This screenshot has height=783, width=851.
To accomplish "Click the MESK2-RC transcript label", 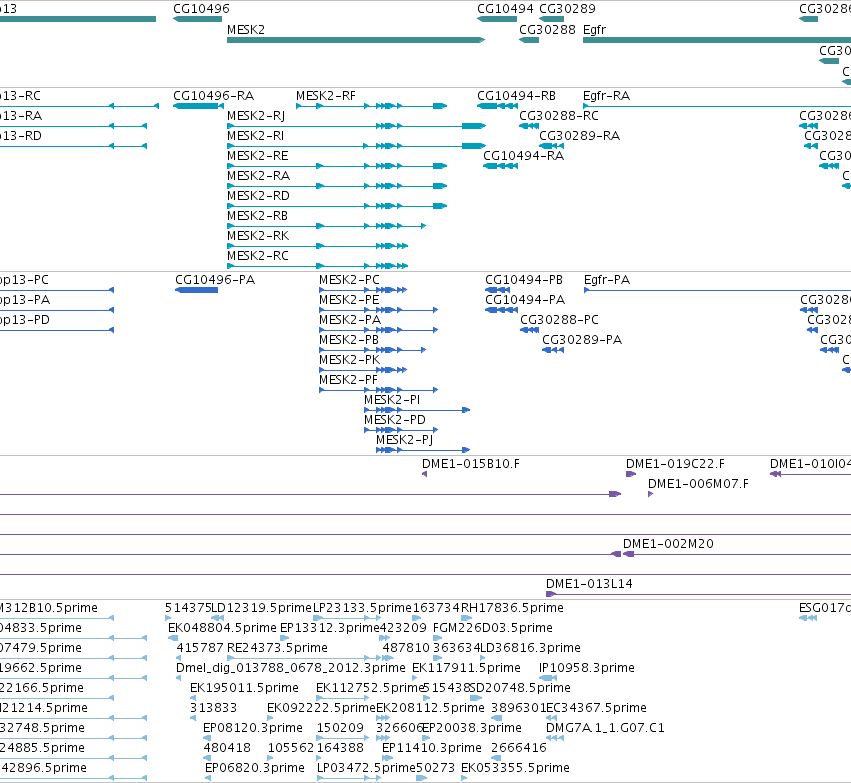I will point(258,256).
